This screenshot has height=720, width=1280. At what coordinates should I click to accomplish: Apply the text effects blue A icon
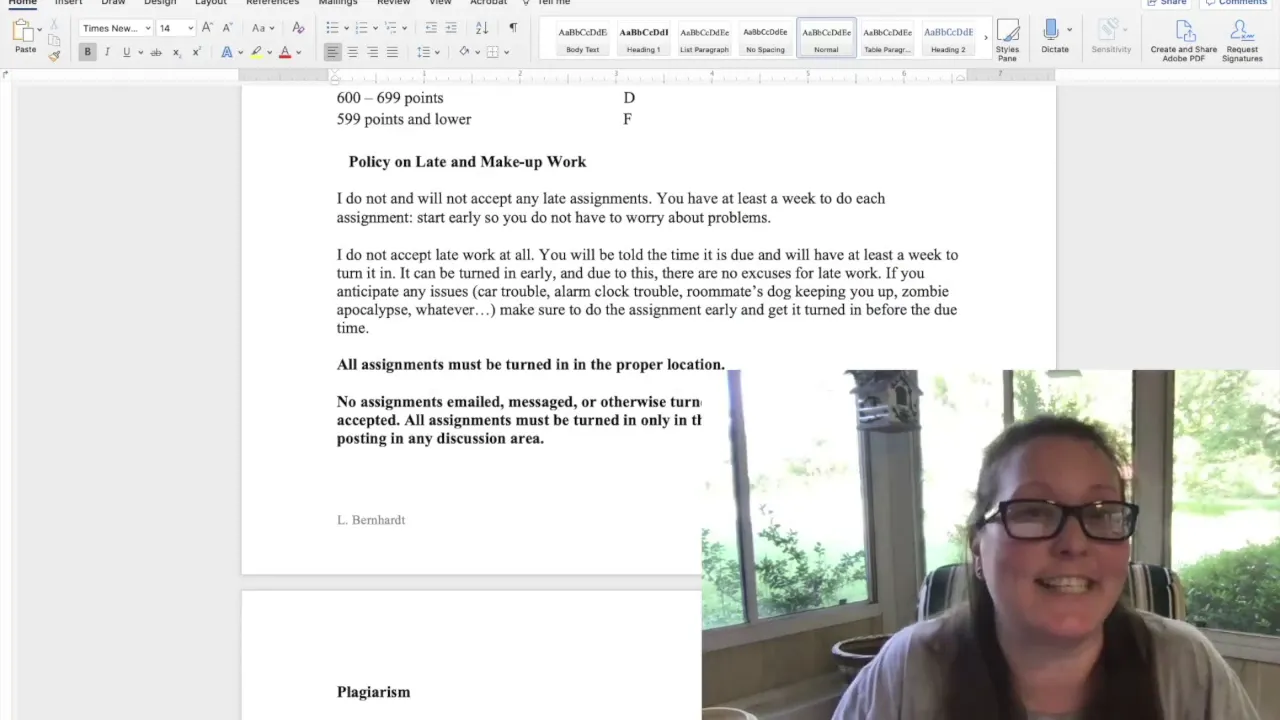(227, 52)
